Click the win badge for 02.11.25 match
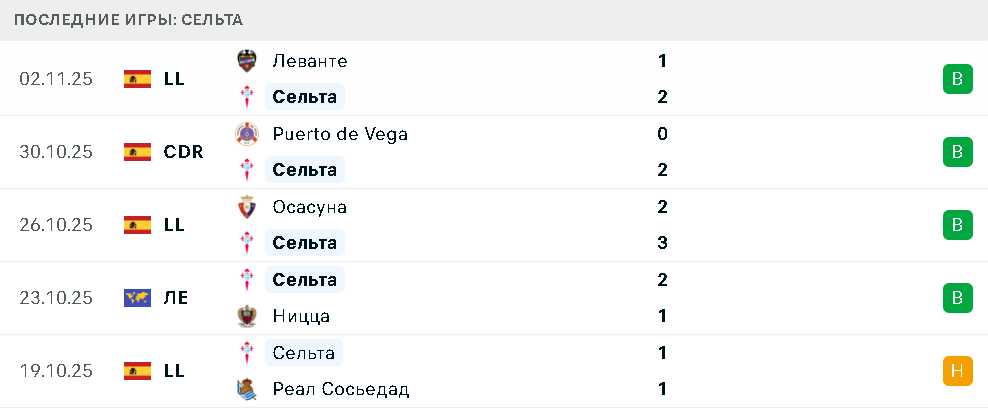Viewport: 988px width, 408px height. point(957,79)
